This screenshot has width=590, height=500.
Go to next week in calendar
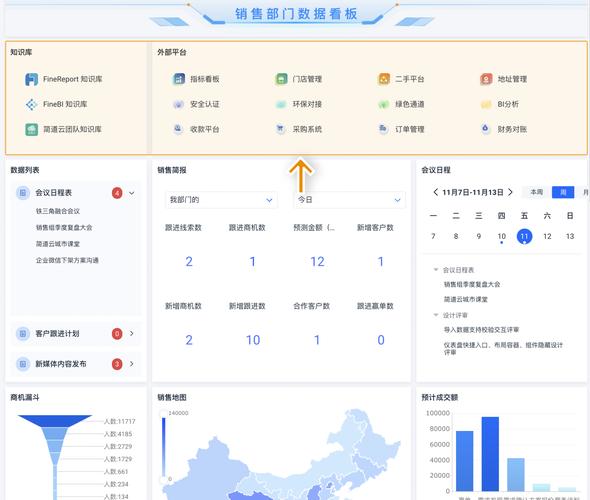click(x=510, y=192)
